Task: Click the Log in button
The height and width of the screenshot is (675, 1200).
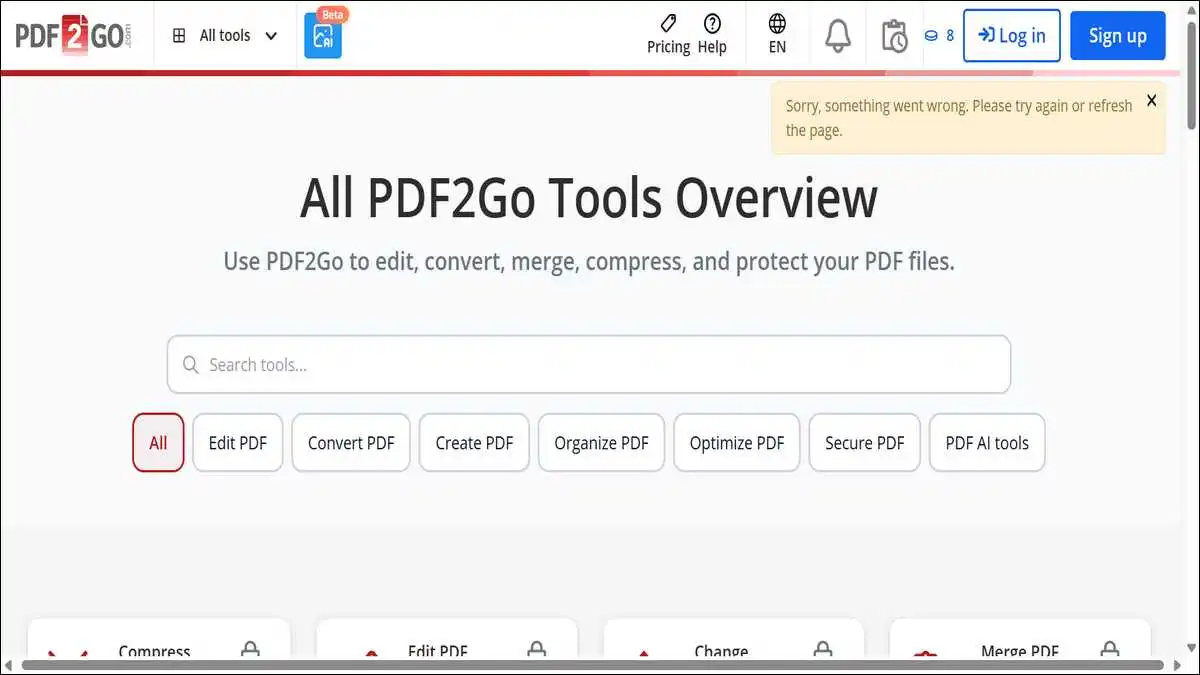Action: (1011, 36)
